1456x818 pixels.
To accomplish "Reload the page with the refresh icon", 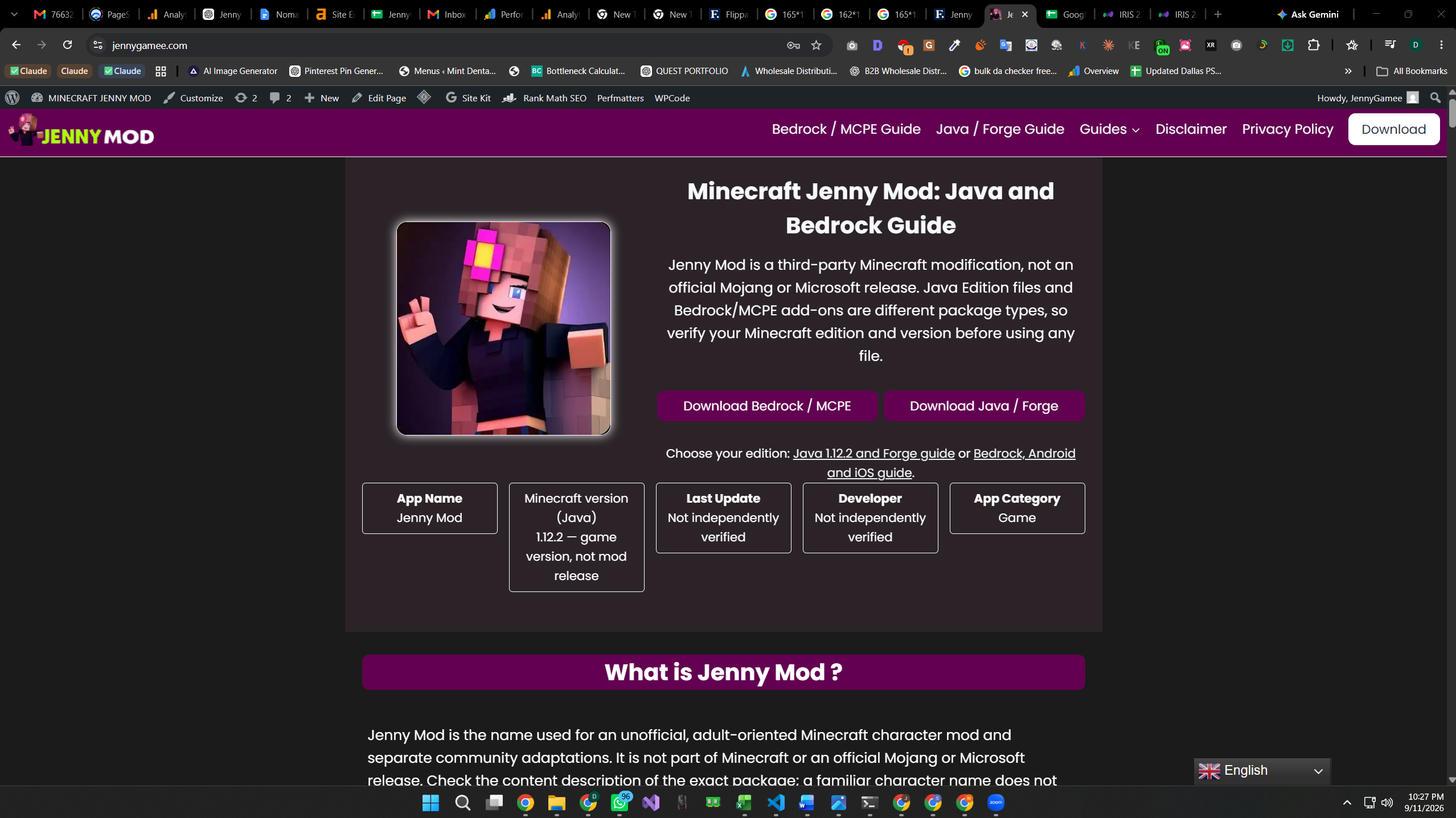I will pos(67,45).
